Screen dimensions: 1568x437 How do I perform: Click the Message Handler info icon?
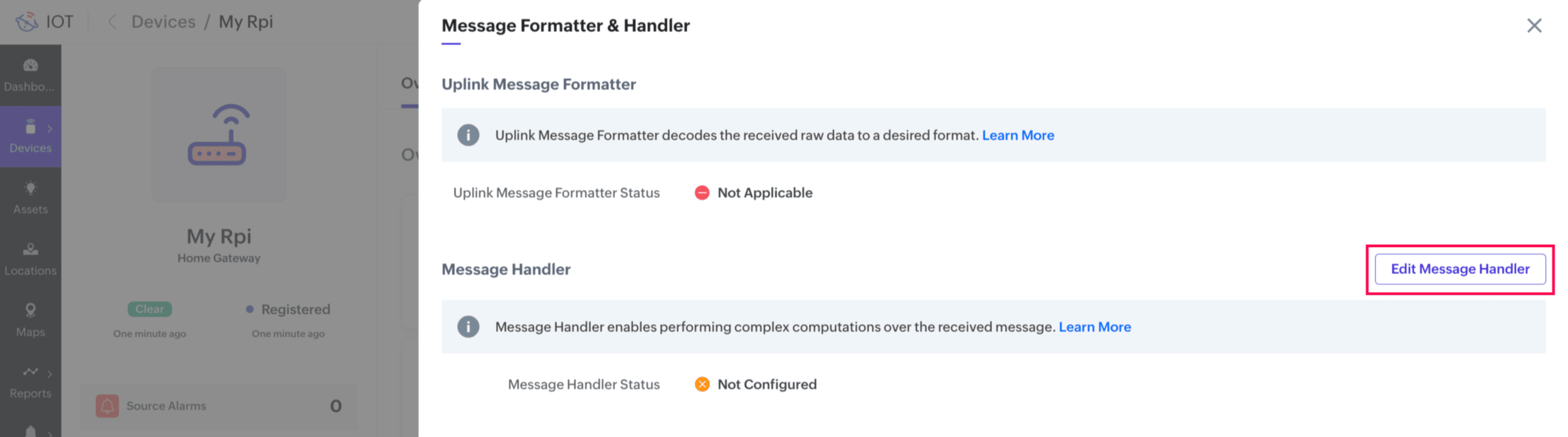tap(468, 327)
